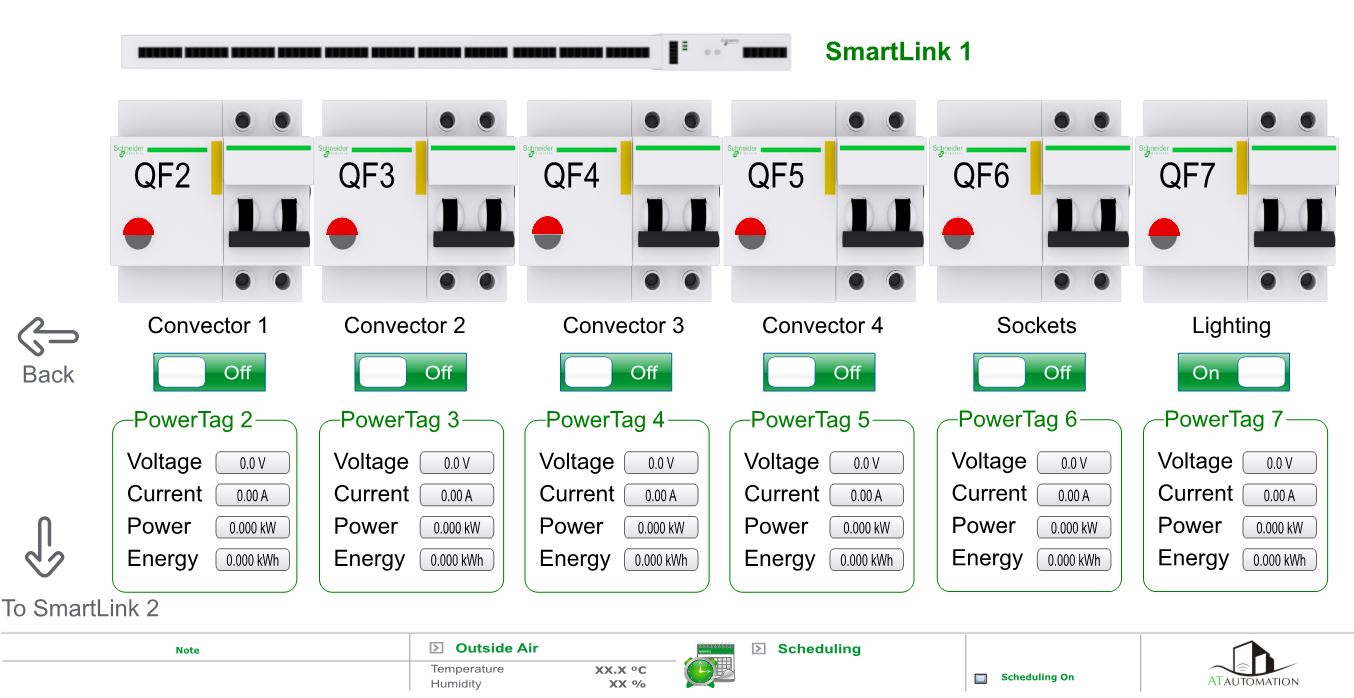The image size is (1354, 698).
Task: Click the Back arrow icon
Action: click(47, 338)
